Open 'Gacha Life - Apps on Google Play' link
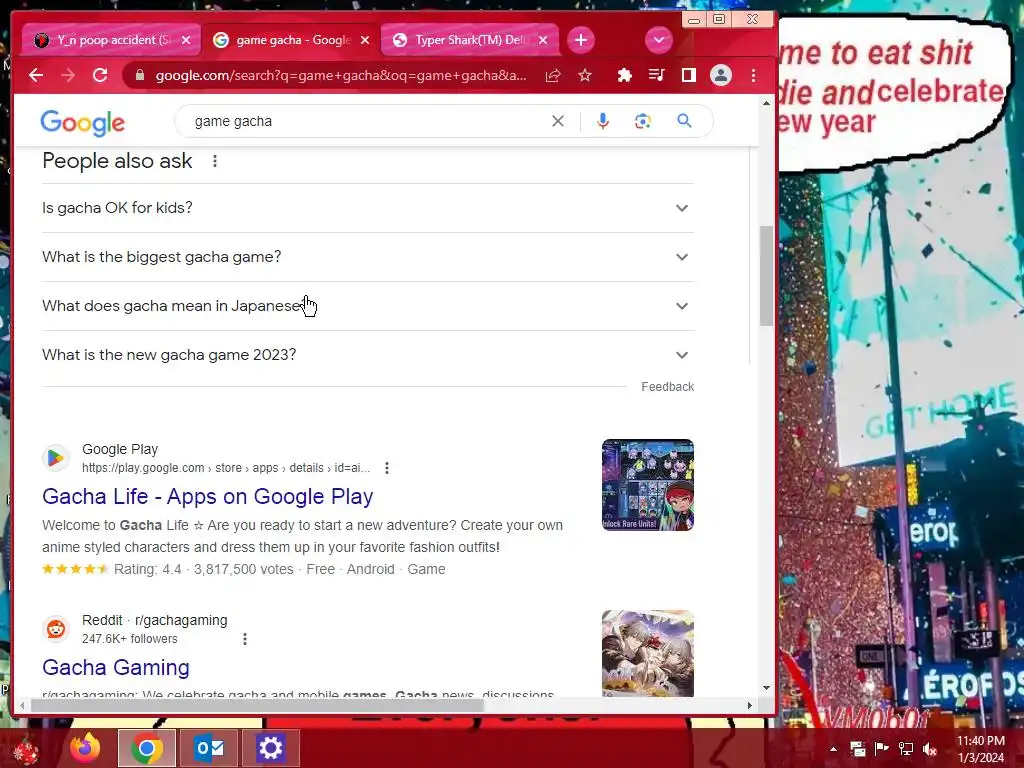Screen dimensions: 1024x768 [x=208, y=496]
